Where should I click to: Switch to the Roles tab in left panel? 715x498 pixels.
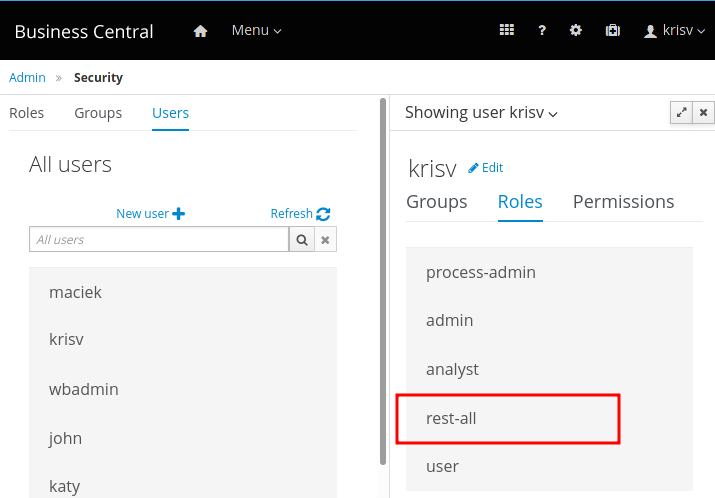(x=26, y=113)
